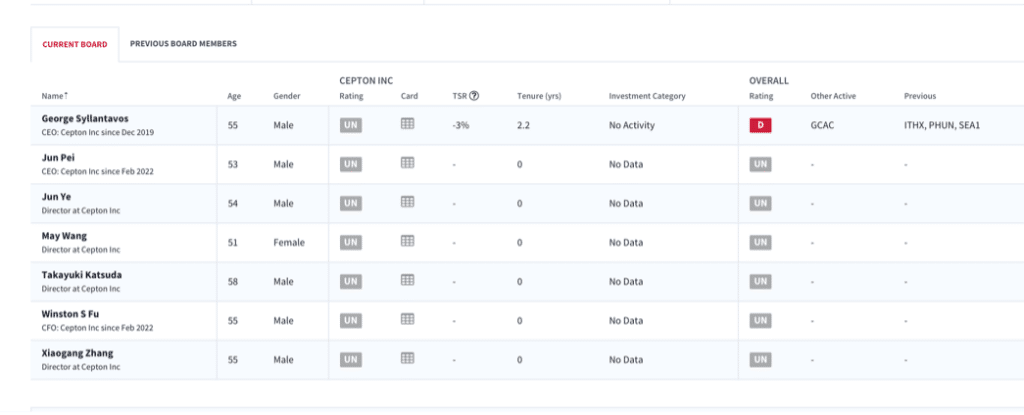Image resolution: width=1024 pixels, height=415 pixels.
Task: Click the previous companies ITHX, PHUN, SEA1
Action: pos(942,125)
